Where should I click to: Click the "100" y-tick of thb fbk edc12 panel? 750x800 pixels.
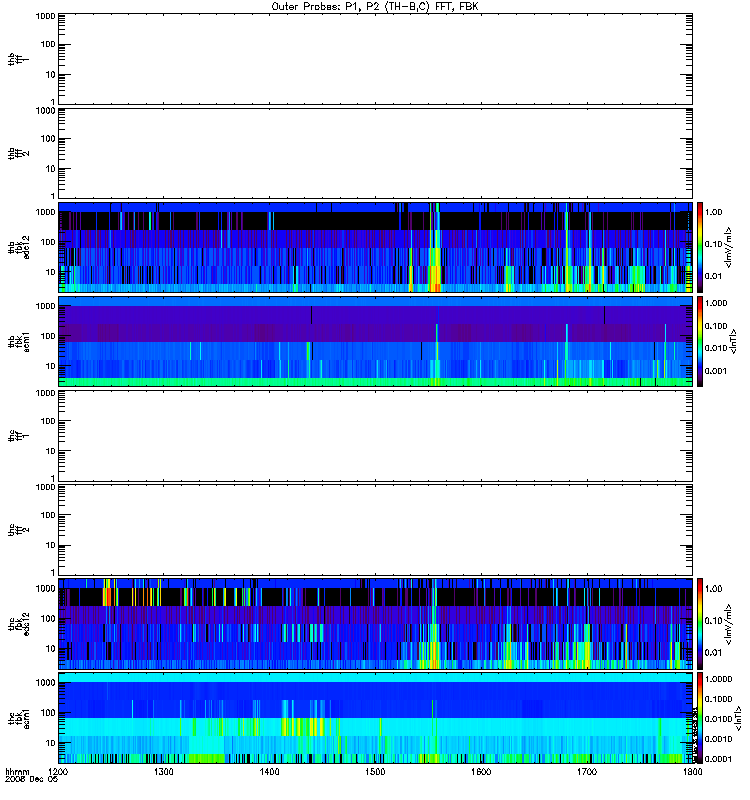tap(48, 242)
